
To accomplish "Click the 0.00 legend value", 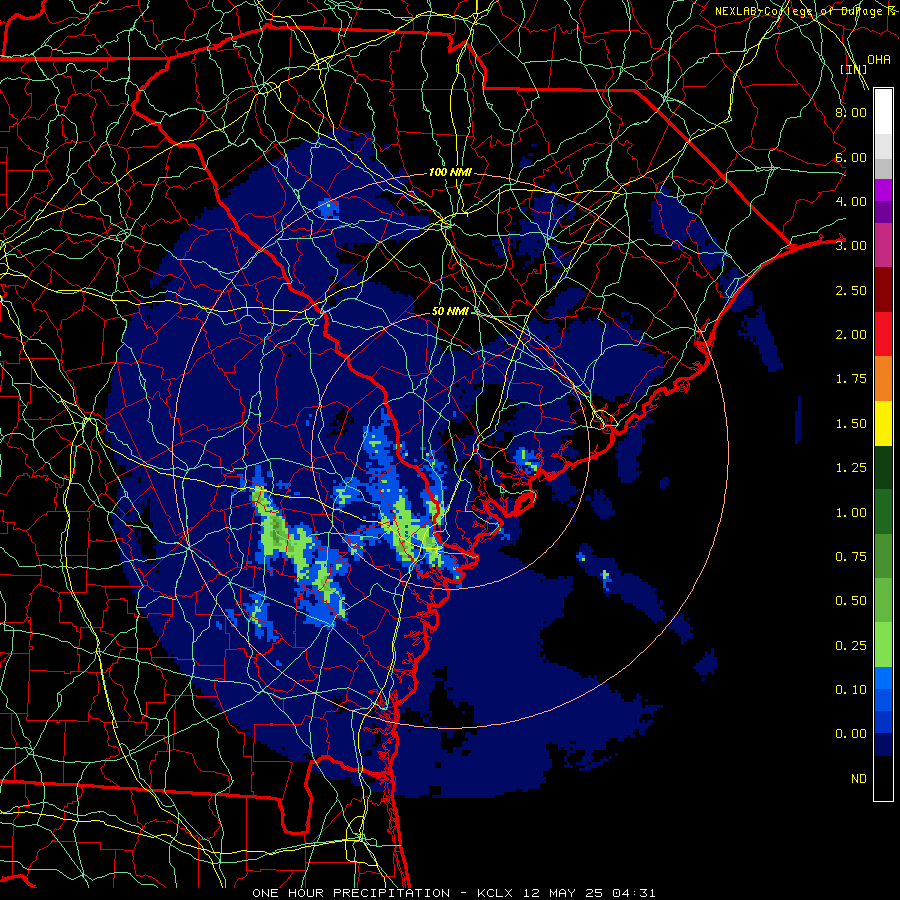I will point(851,734).
